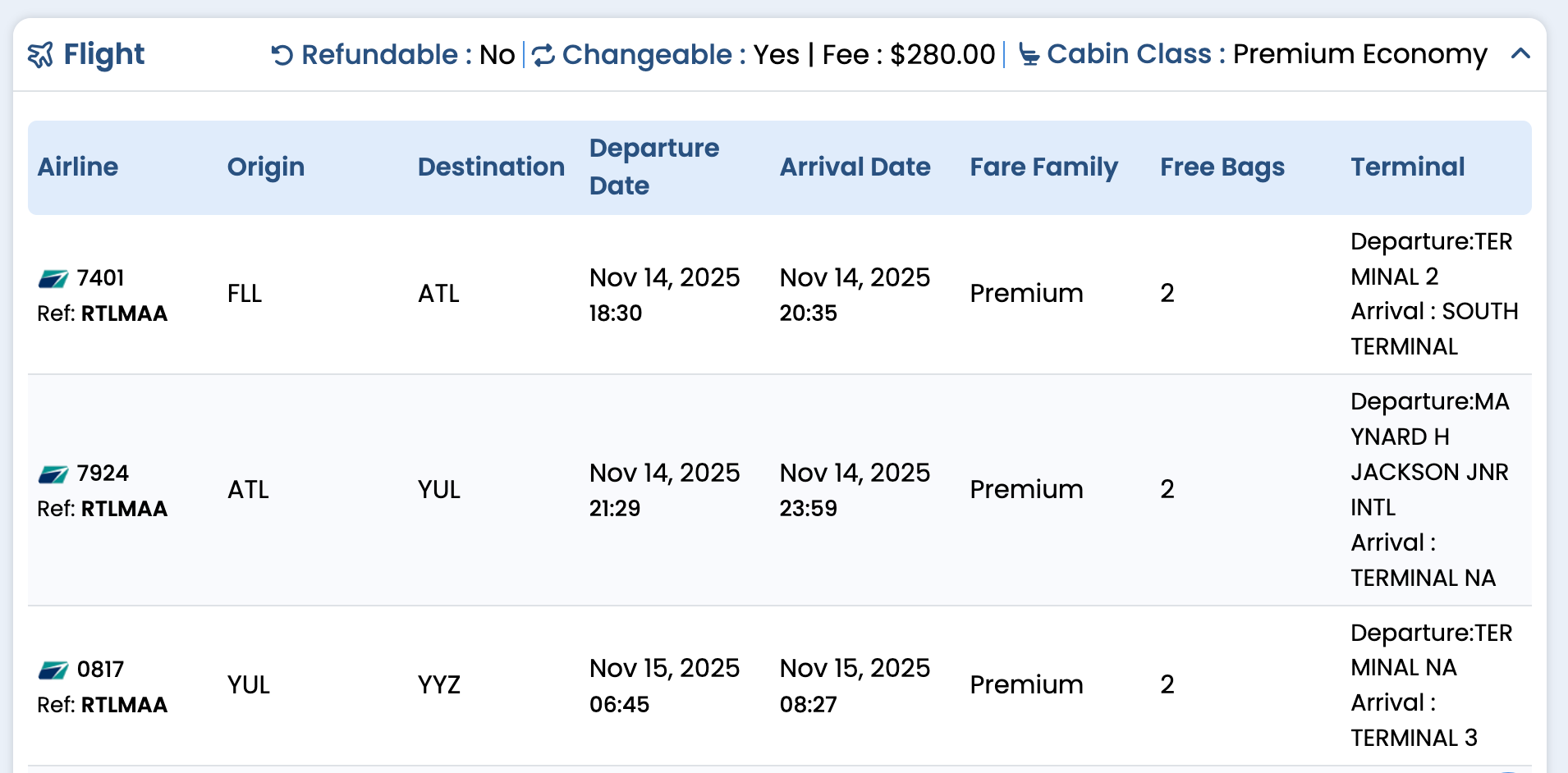
Task: Click airline logo beside flight 0817
Action: tap(53, 670)
